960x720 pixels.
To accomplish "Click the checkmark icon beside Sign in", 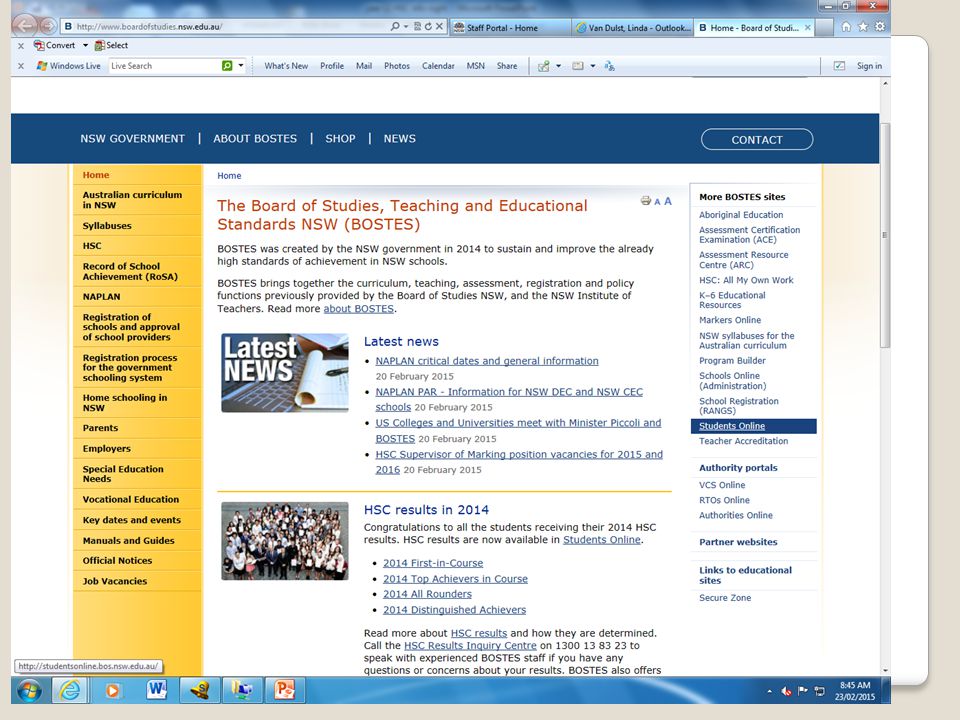I will 839,66.
